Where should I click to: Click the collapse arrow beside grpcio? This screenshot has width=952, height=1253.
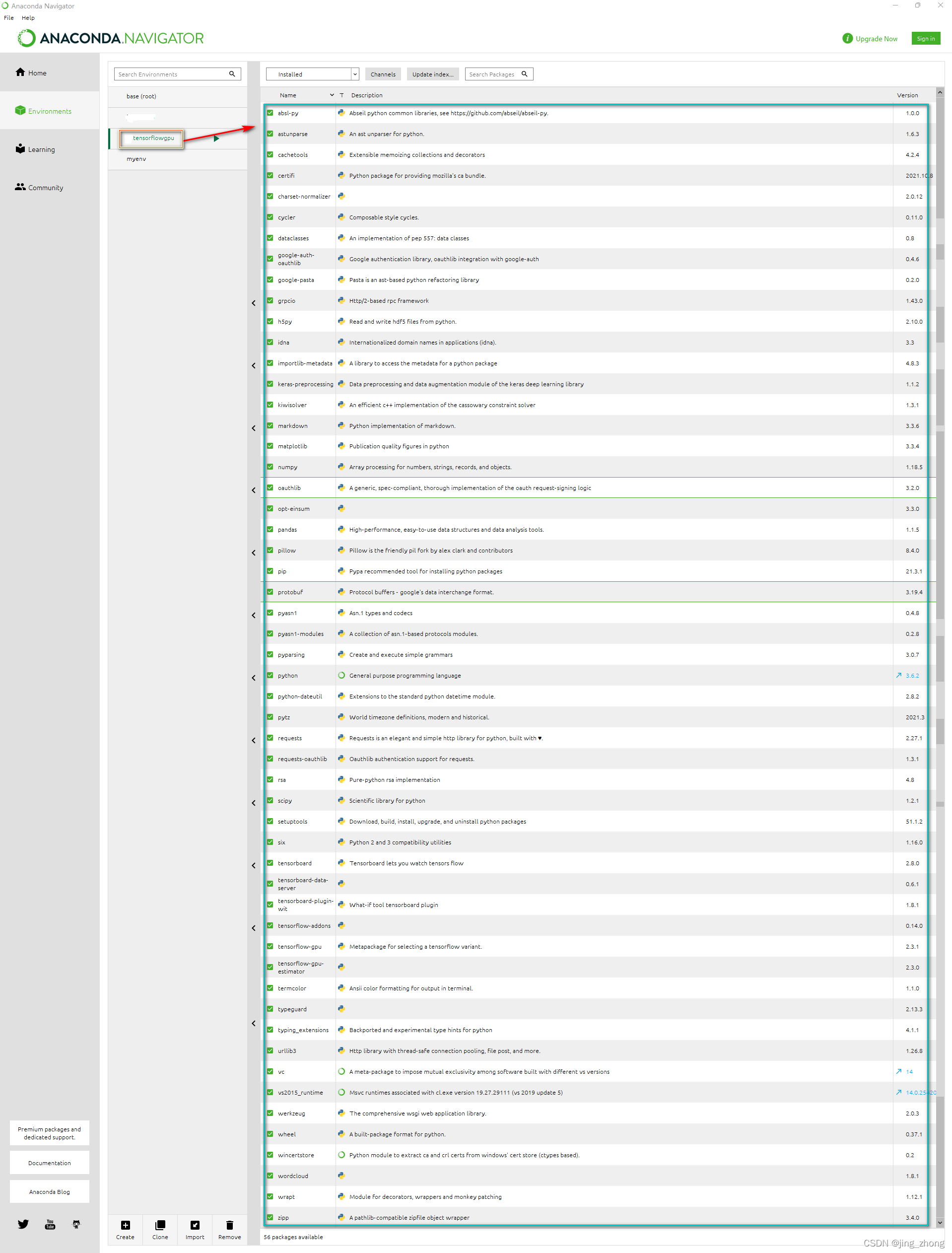click(253, 303)
